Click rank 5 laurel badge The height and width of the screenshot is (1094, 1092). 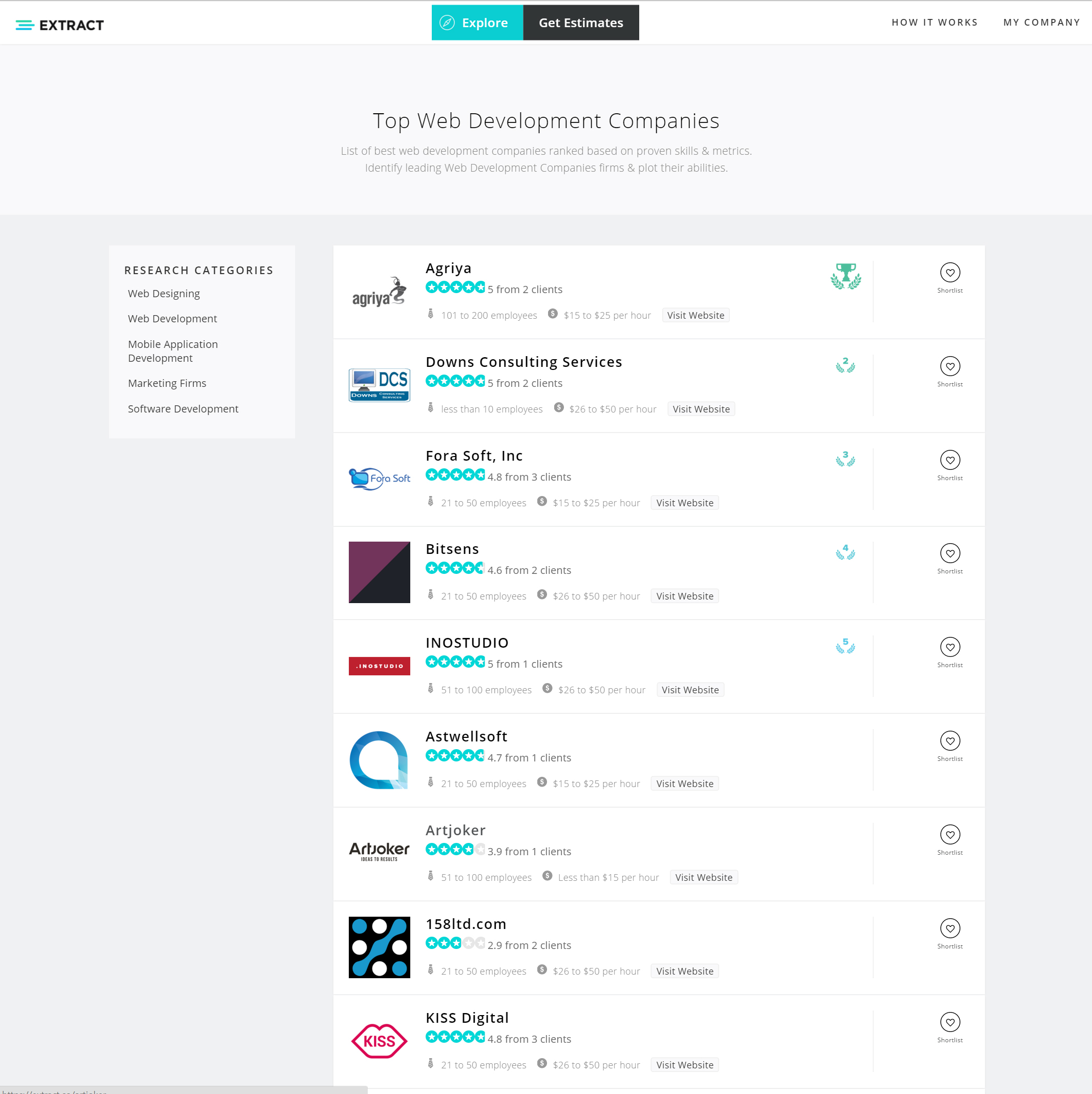coord(845,646)
